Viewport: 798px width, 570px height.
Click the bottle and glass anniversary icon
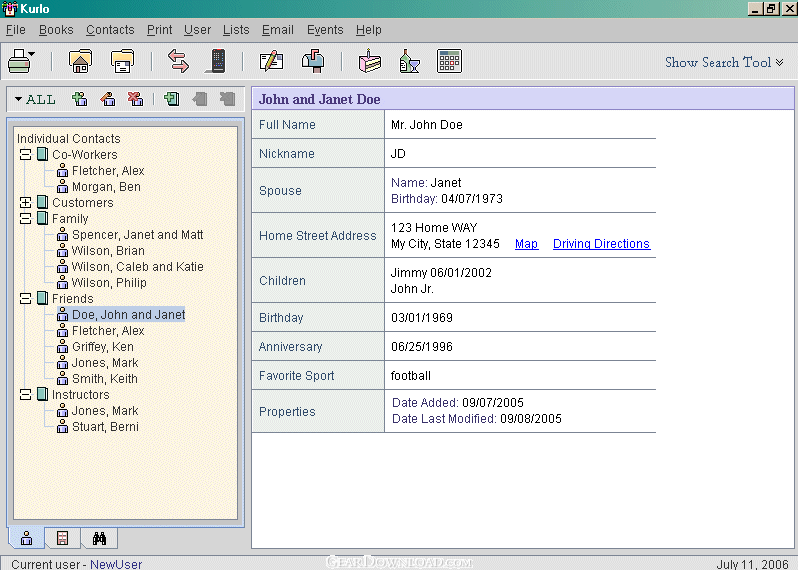pyautogui.click(x=409, y=62)
